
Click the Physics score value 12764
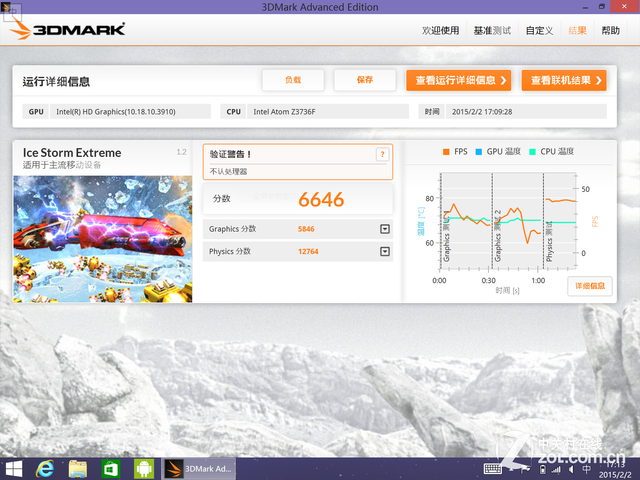pyautogui.click(x=308, y=251)
